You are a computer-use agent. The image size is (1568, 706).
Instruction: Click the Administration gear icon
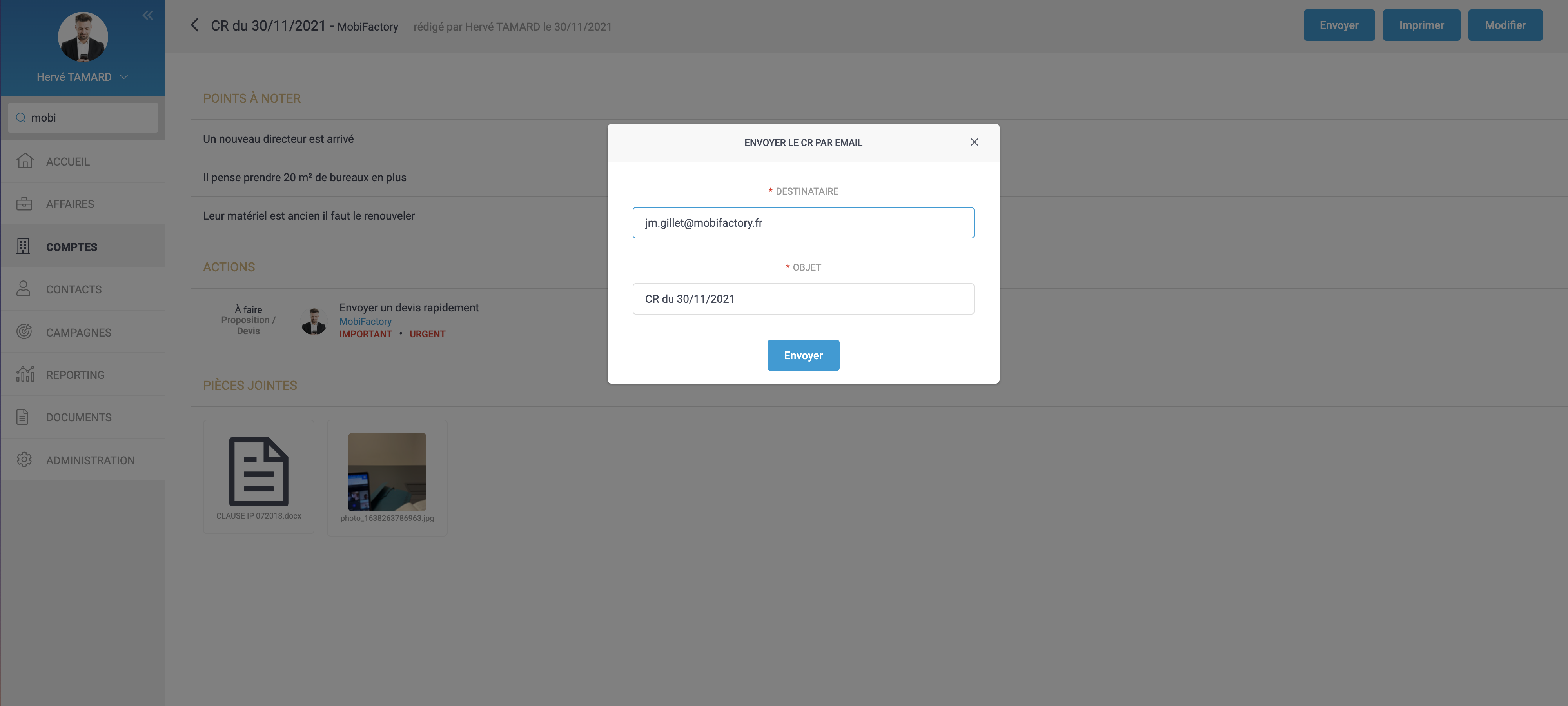[x=24, y=460]
